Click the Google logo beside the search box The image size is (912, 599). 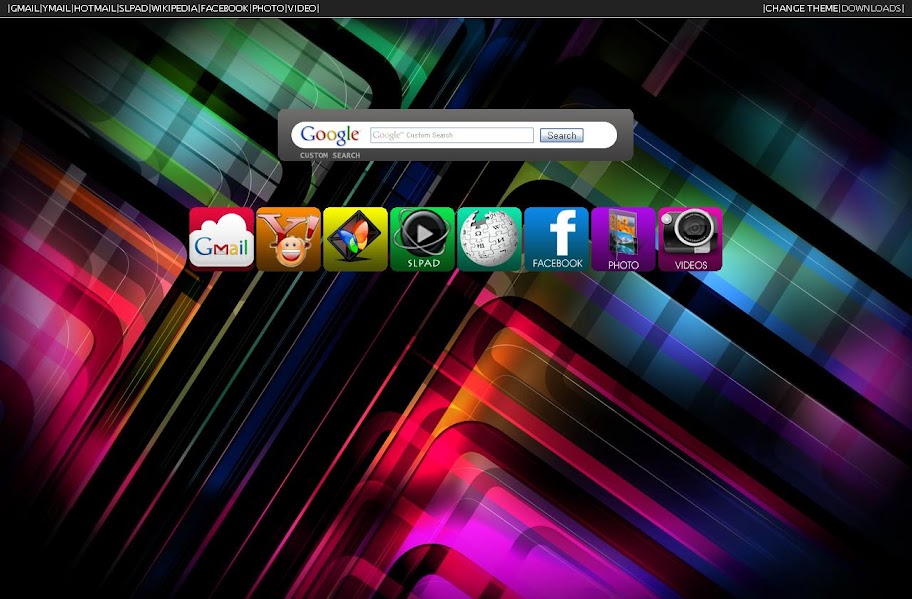click(330, 135)
